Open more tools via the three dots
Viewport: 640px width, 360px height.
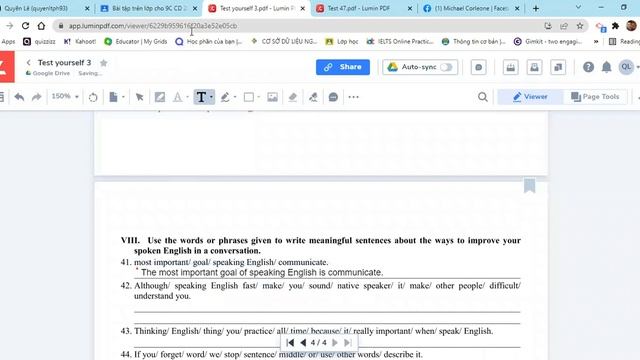tap(353, 97)
